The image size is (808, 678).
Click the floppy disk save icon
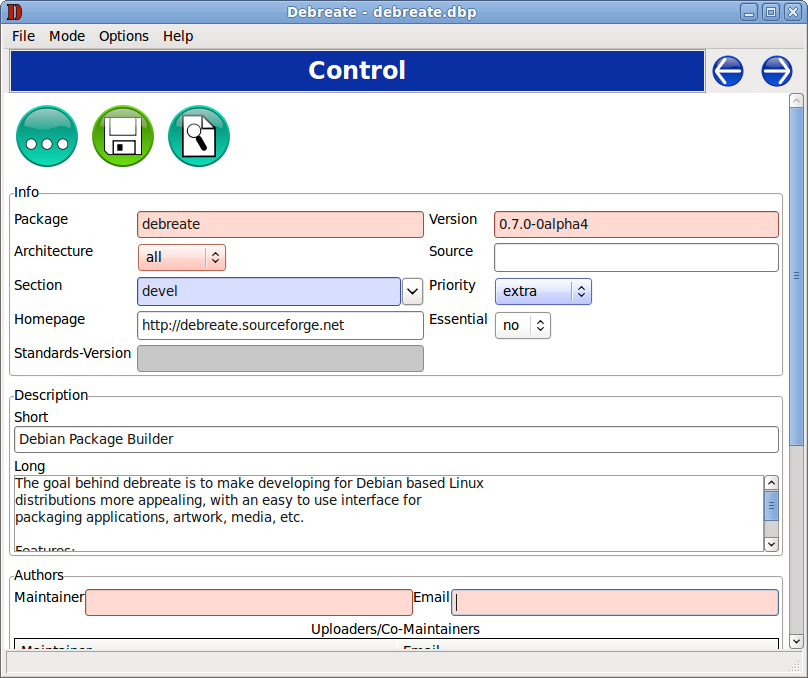click(123, 136)
